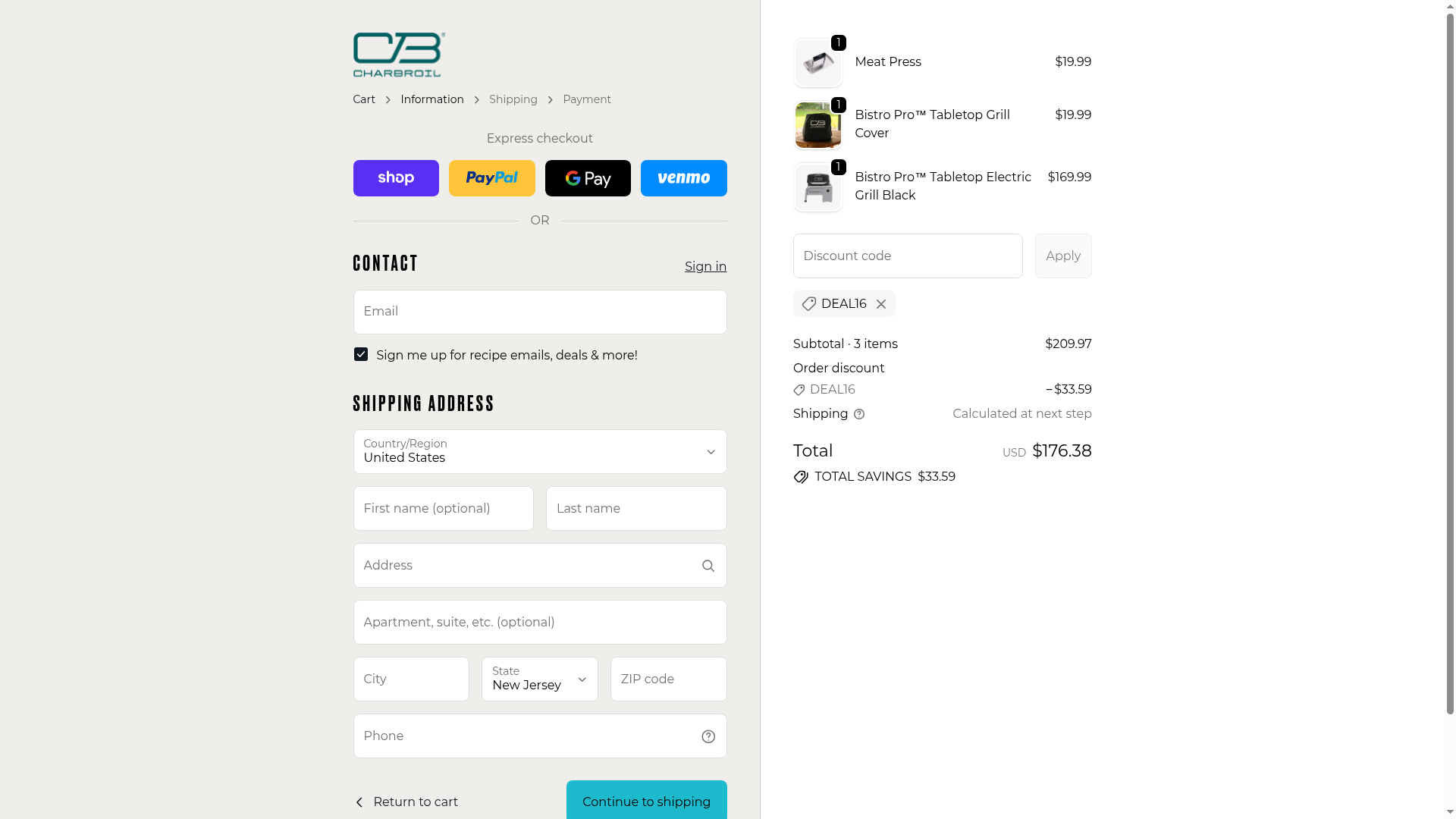The height and width of the screenshot is (819, 1456).
Task: Apply the discount code
Action: click(1063, 256)
